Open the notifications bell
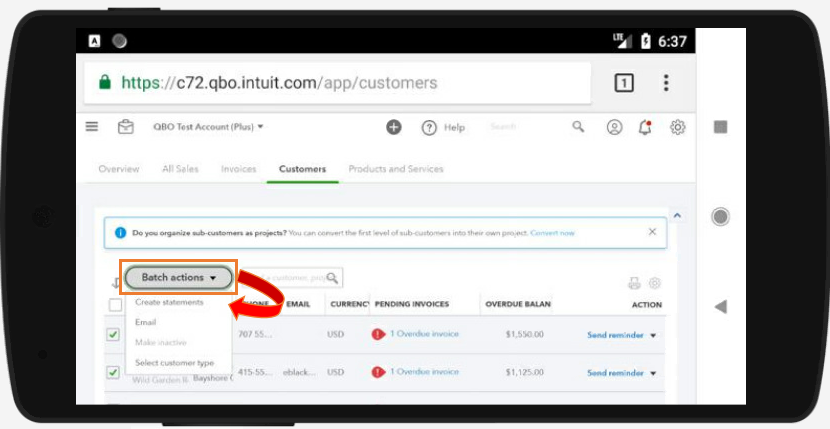 point(645,127)
